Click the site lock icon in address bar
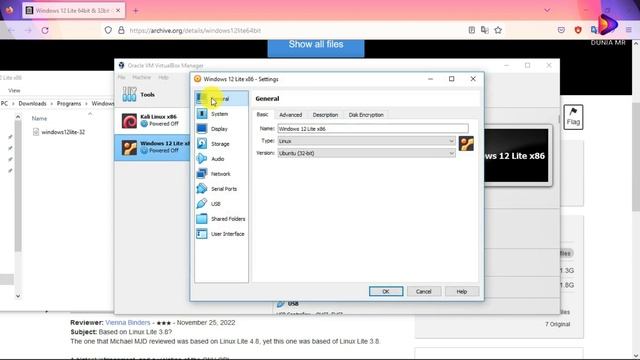Image resolution: width=640 pixels, height=360 pixels. click(x=121, y=30)
